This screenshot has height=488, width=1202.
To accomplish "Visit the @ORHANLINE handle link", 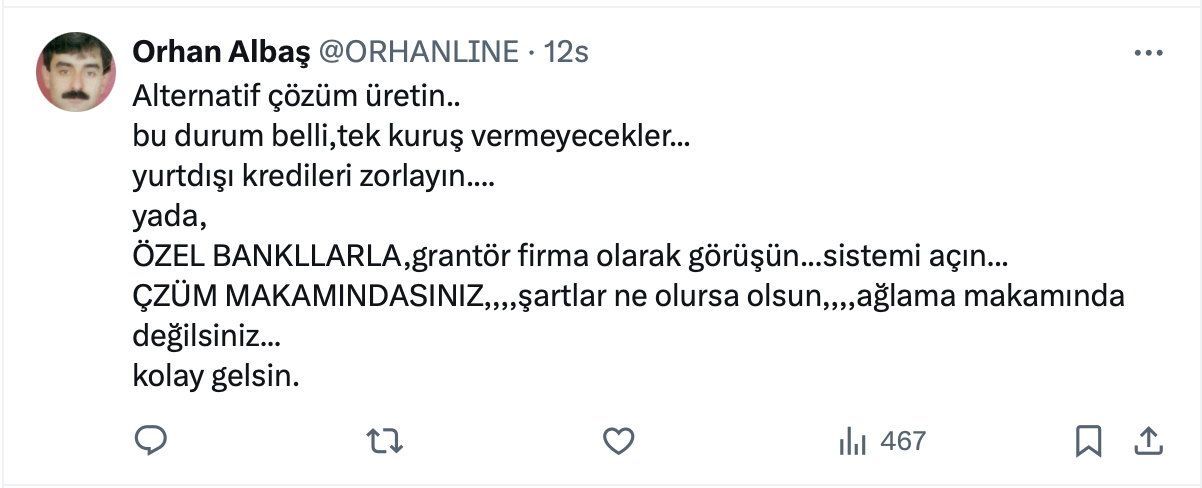I will click(418, 53).
